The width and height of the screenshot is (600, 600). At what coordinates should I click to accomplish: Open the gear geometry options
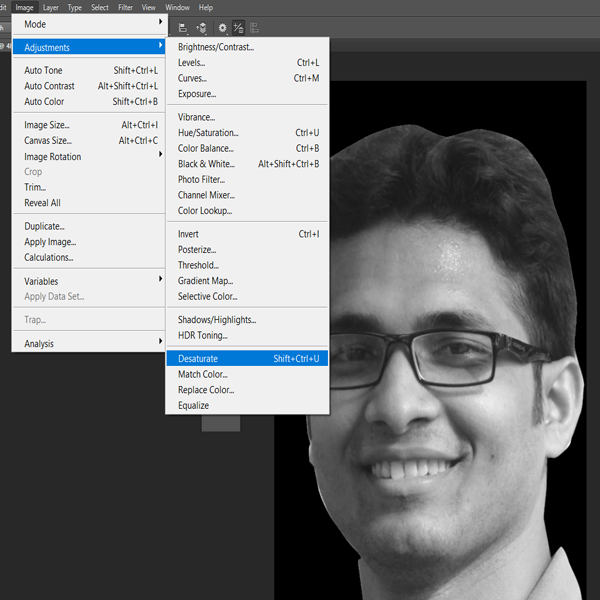(x=222, y=28)
